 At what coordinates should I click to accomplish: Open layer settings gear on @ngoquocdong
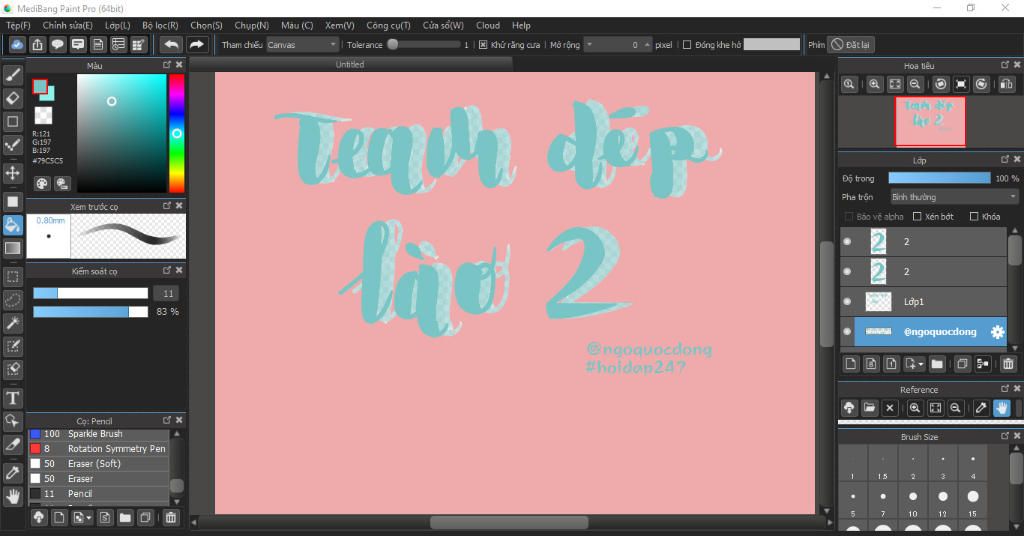(x=997, y=332)
